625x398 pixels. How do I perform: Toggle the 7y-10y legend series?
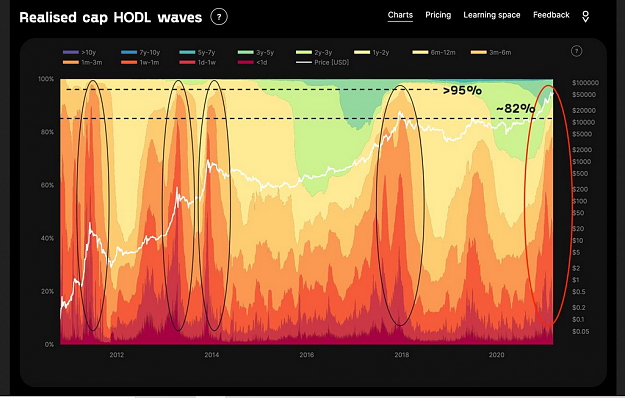[140, 52]
